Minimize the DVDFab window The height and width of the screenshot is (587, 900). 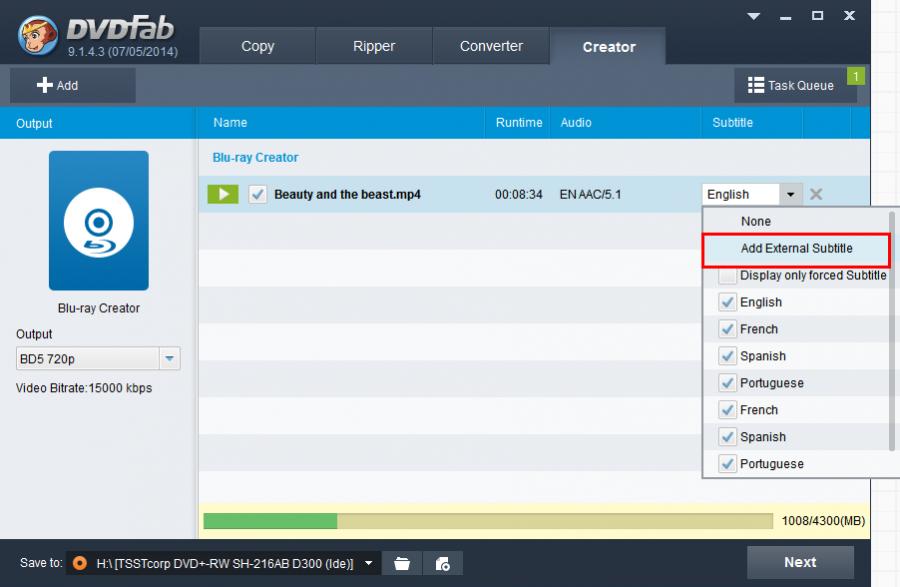point(785,17)
